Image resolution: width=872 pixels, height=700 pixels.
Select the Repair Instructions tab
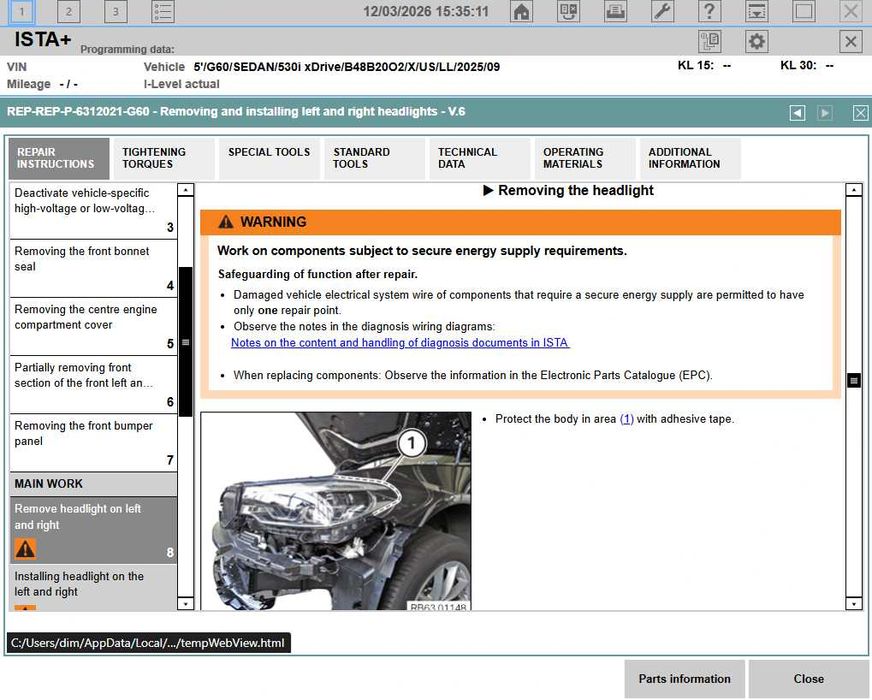tap(59, 158)
